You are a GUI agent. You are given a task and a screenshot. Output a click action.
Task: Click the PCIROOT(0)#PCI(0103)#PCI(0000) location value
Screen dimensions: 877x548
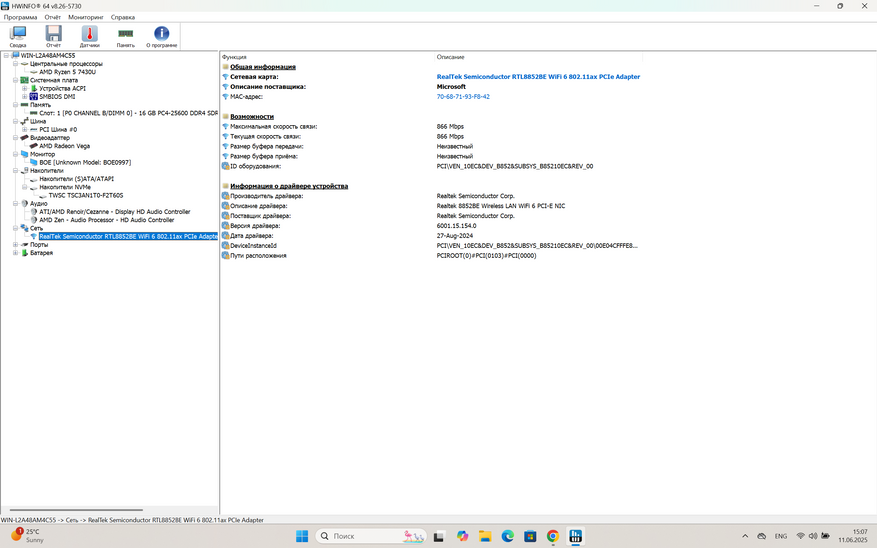[487, 256]
